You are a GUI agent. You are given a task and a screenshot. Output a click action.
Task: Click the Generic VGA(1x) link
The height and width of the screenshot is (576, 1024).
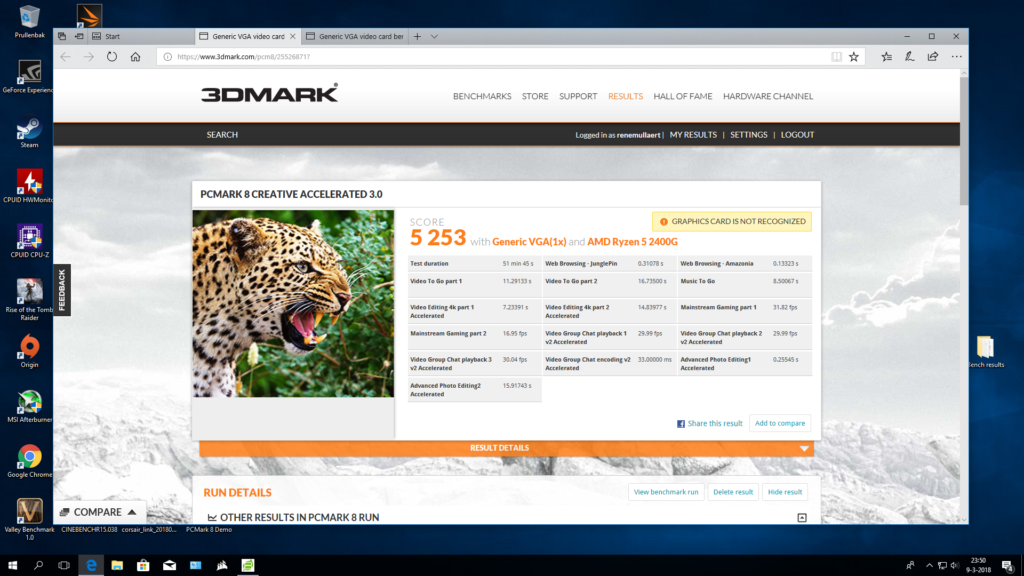point(529,242)
